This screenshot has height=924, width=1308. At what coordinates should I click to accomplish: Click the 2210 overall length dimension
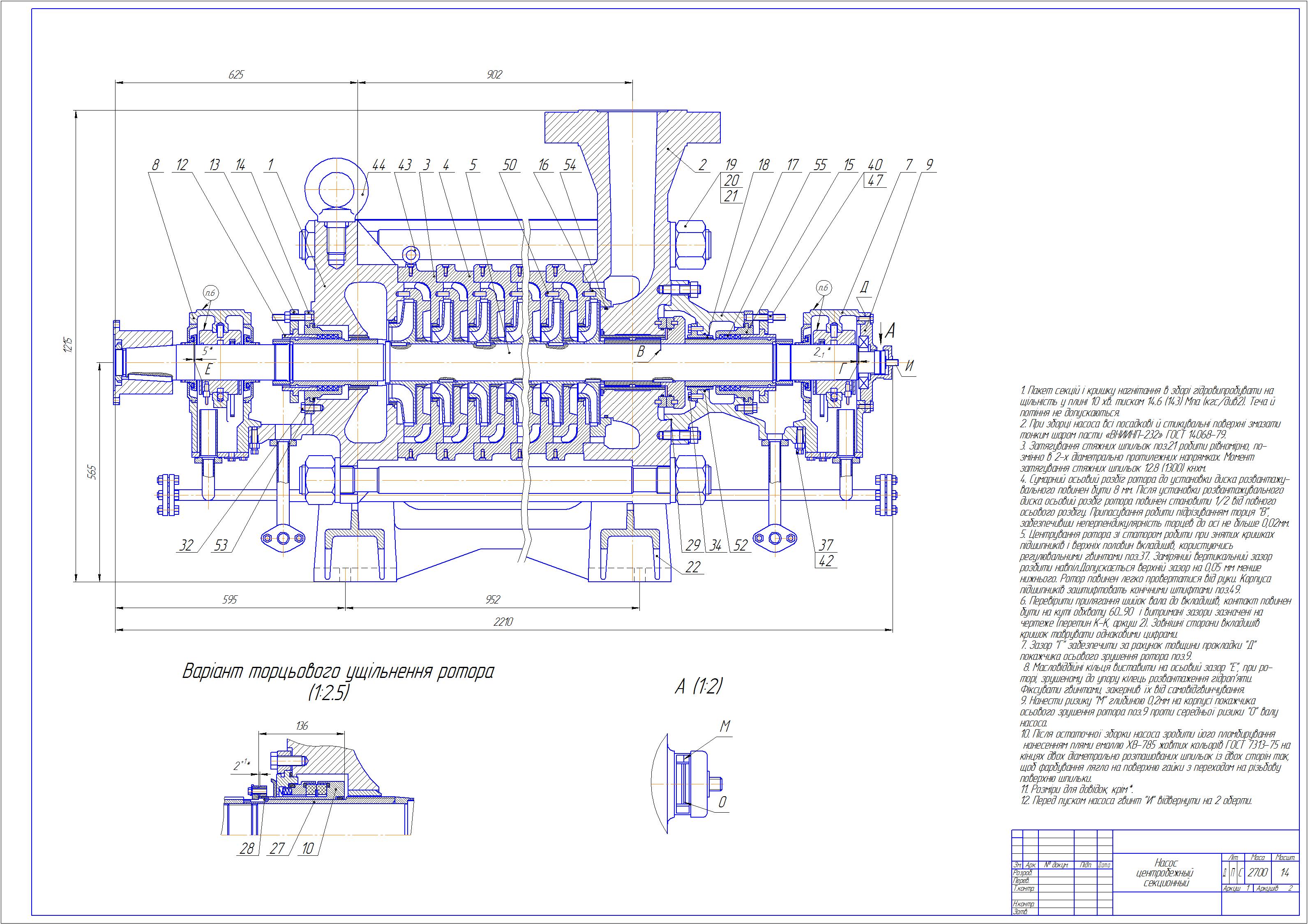coord(504,622)
